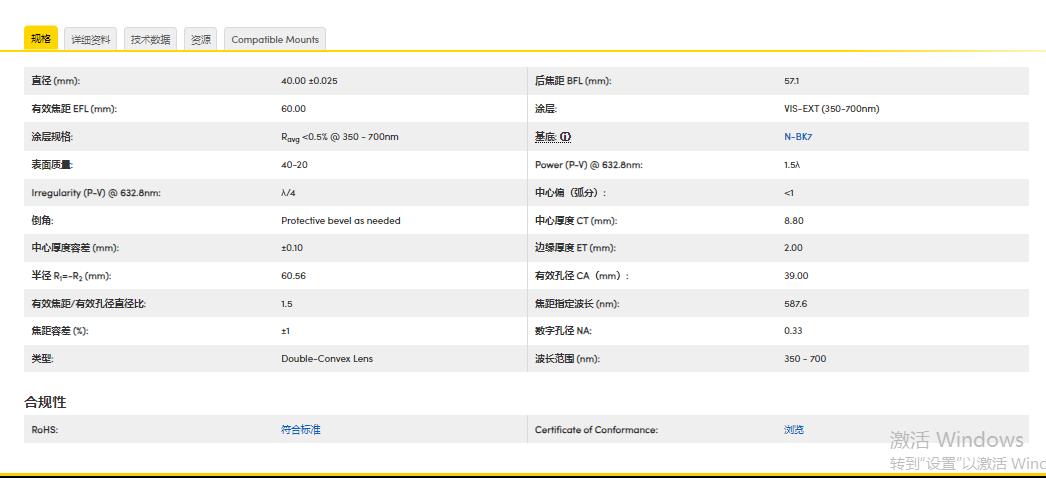Click the Double-Convex Lens type value
The image size is (1046, 478).
[x=327, y=359]
